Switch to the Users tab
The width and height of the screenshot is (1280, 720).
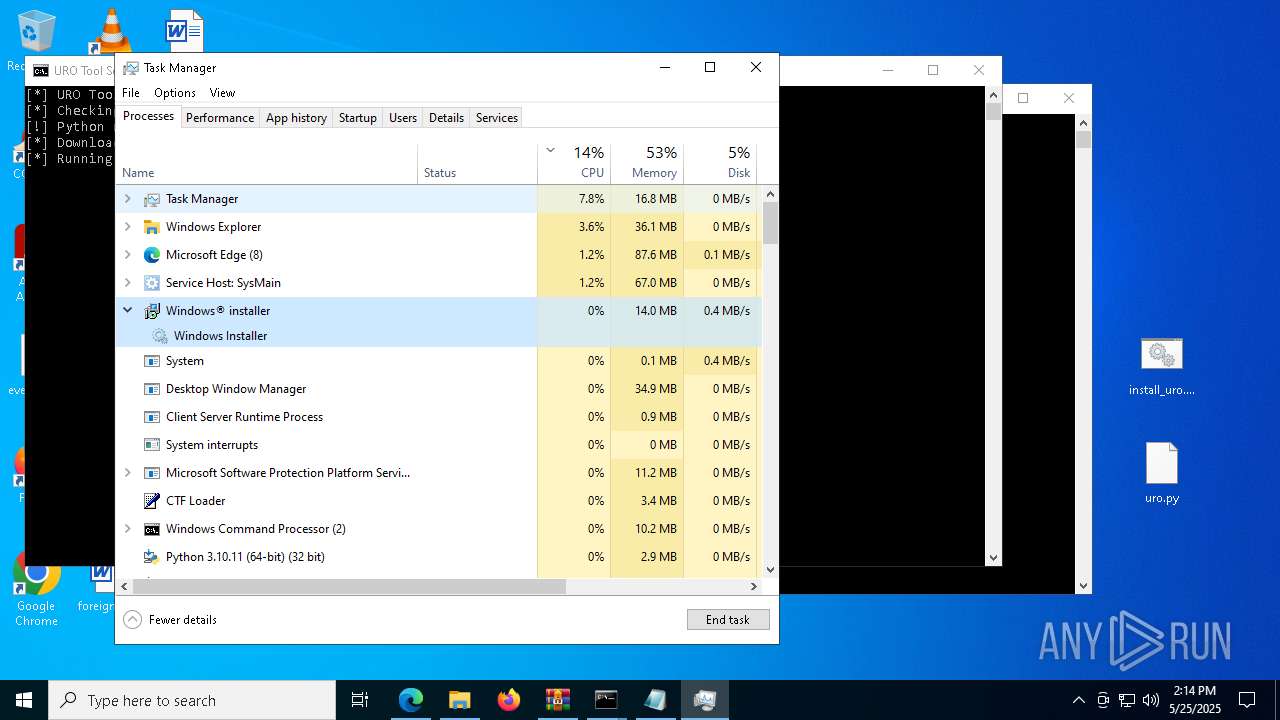point(403,118)
